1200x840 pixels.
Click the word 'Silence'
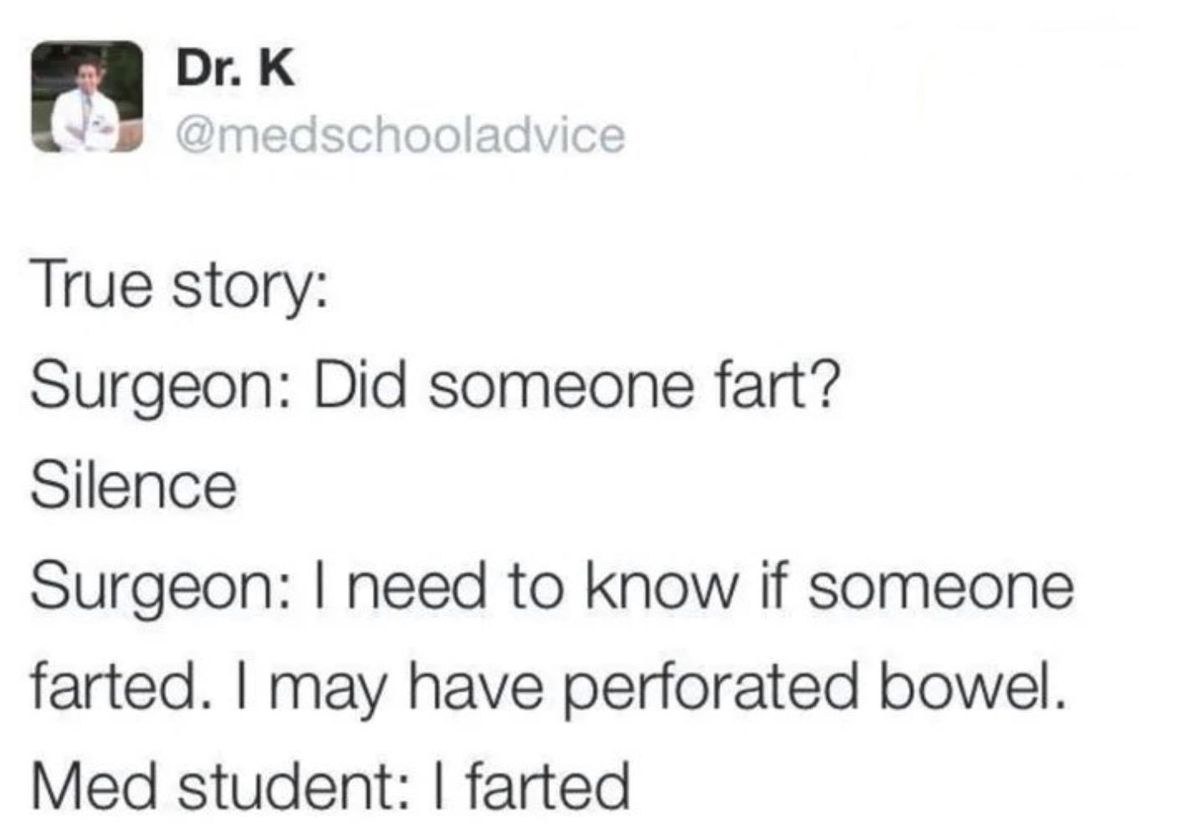point(135,487)
